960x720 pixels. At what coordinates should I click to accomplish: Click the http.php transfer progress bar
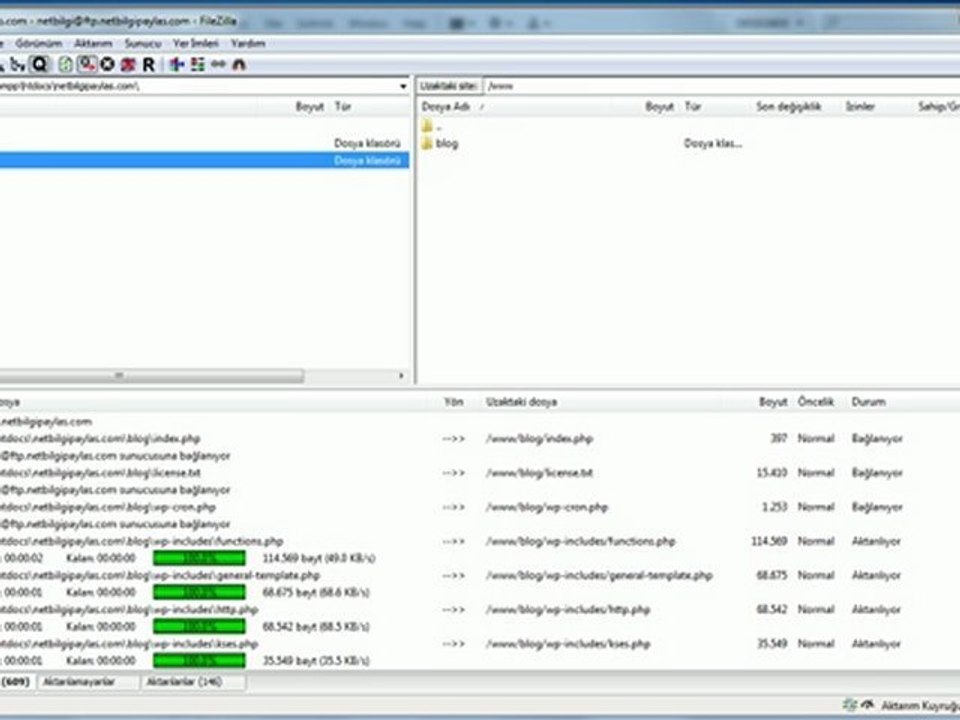click(199, 627)
